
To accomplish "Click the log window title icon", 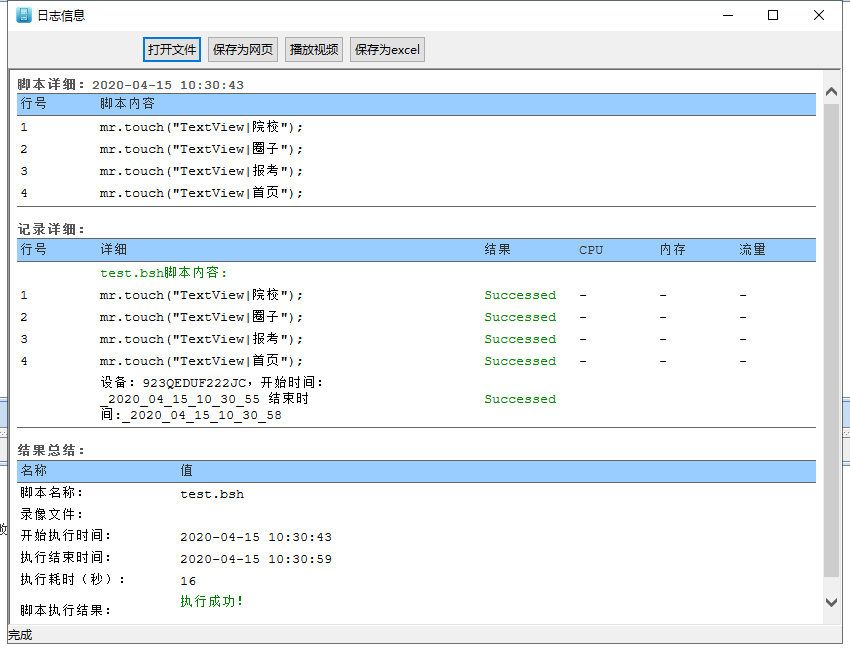I will click(24, 15).
